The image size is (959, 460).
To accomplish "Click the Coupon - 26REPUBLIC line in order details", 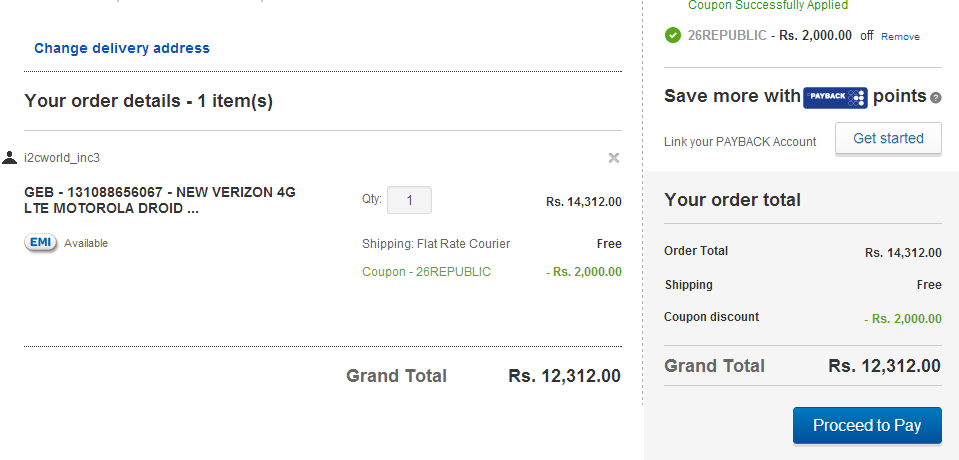I will [x=426, y=272].
